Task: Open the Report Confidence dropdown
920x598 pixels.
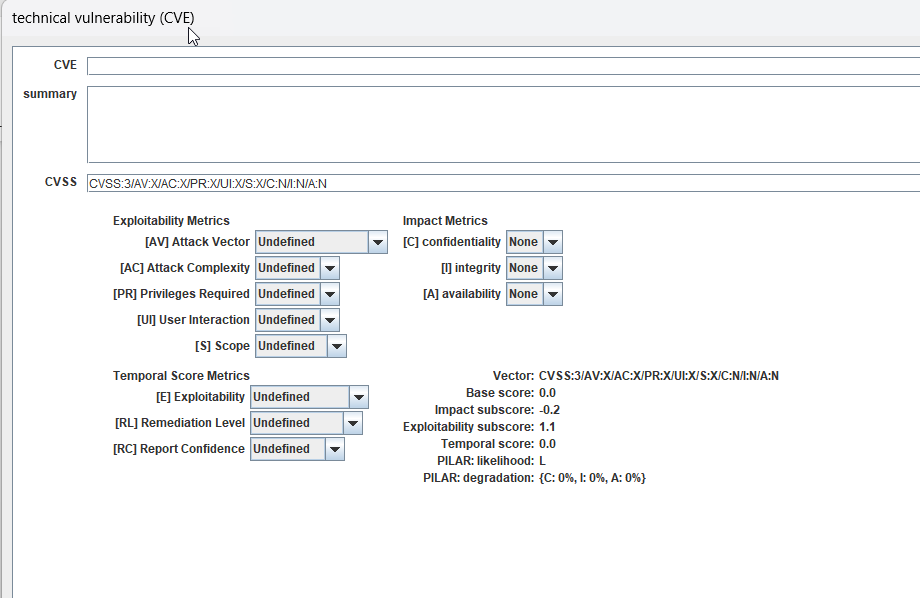Action: coord(297,449)
